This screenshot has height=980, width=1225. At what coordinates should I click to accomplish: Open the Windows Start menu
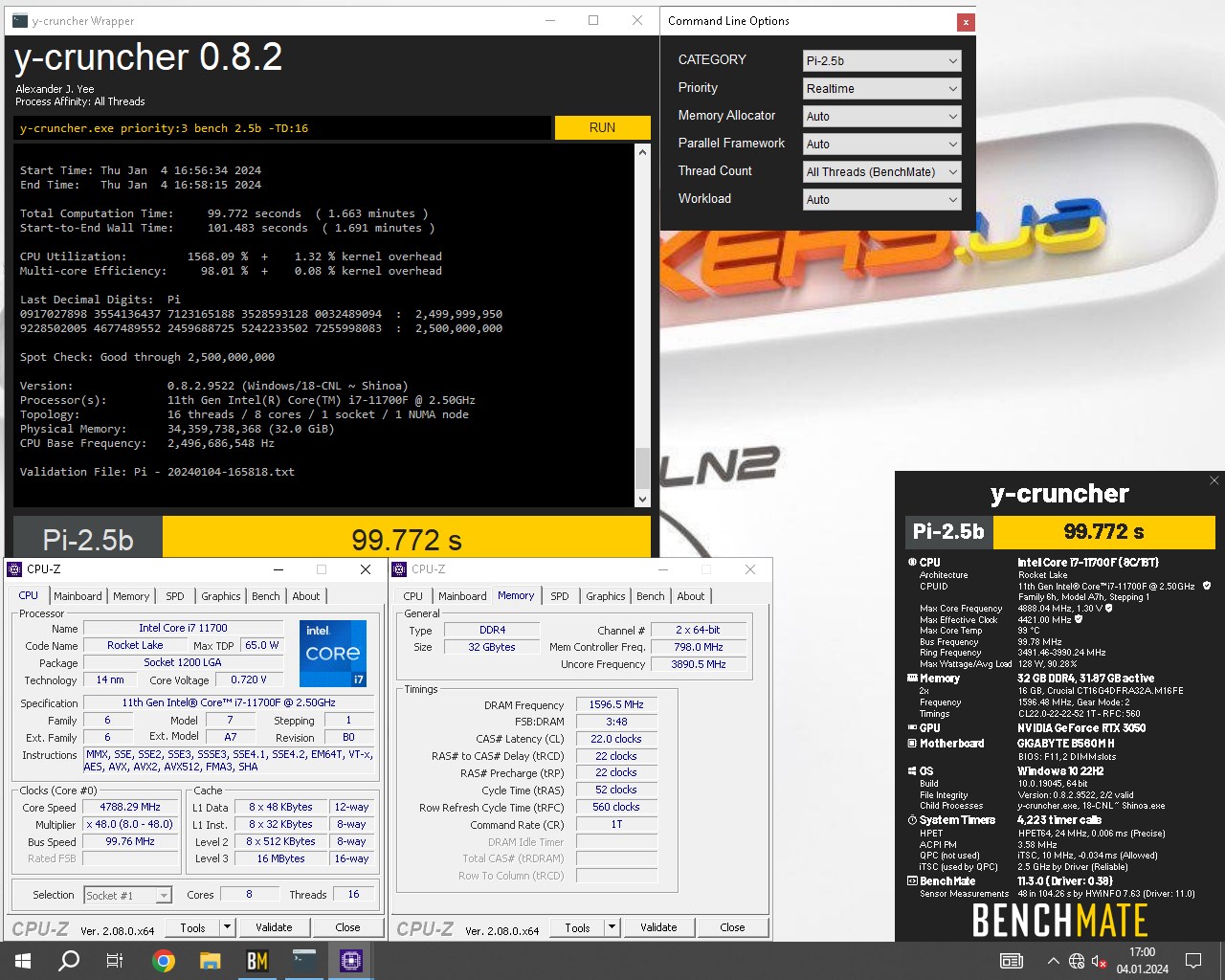click(22, 961)
